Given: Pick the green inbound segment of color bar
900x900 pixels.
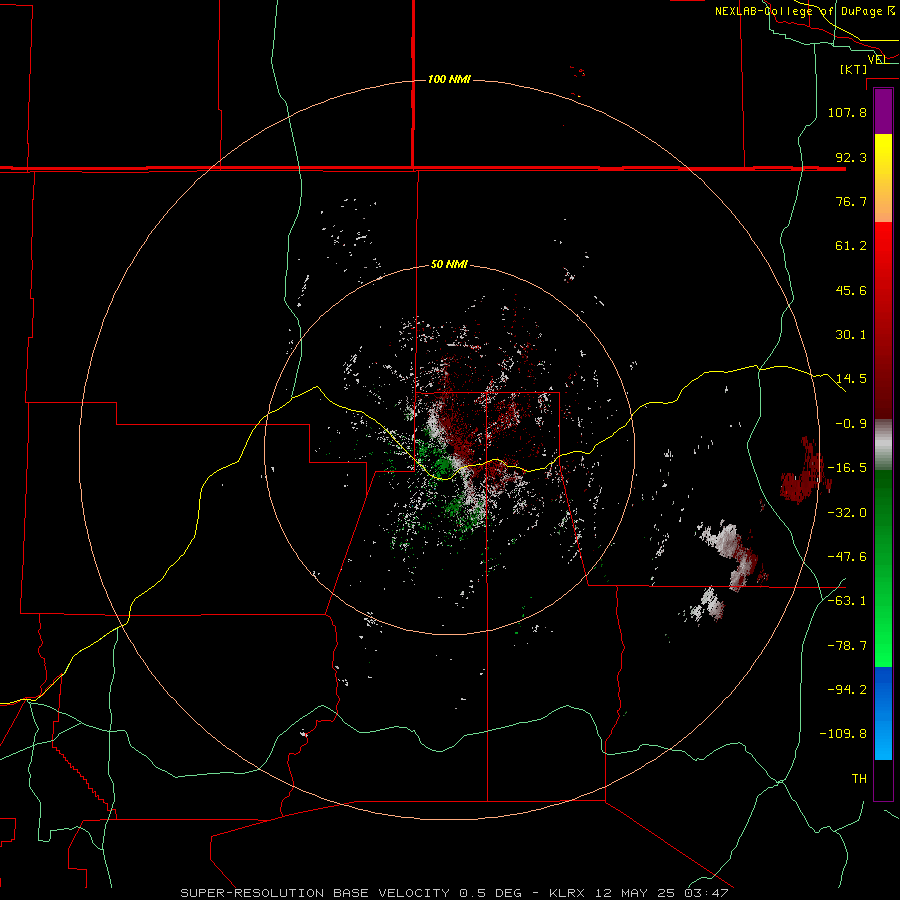Looking at the screenshot, I should tap(883, 568).
